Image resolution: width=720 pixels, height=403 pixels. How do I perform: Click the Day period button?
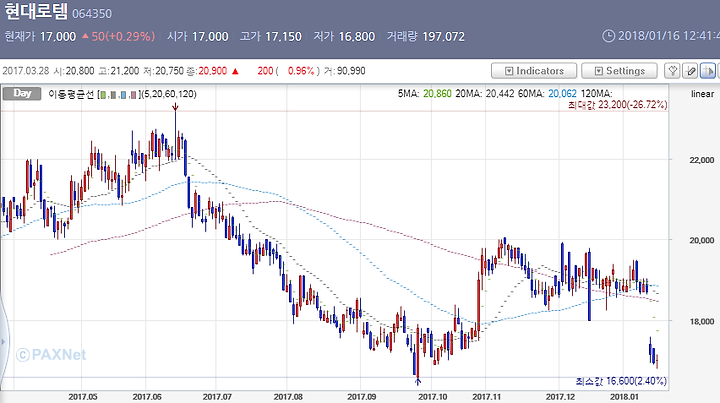[x=22, y=94]
